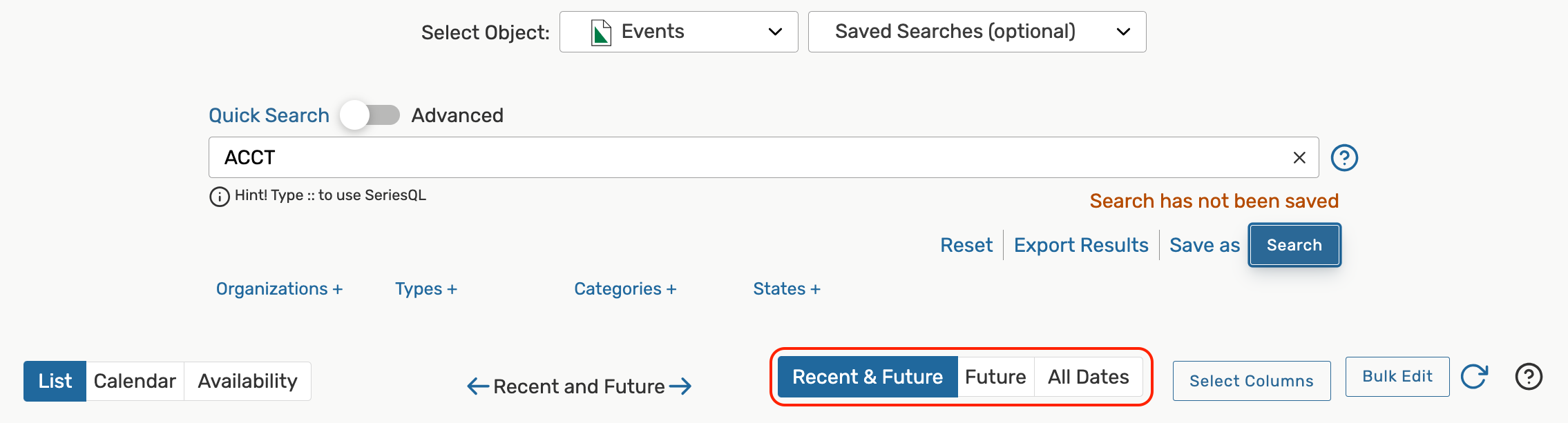
Task: Expand the Organizations filter
Action: [x=279, y=289]
